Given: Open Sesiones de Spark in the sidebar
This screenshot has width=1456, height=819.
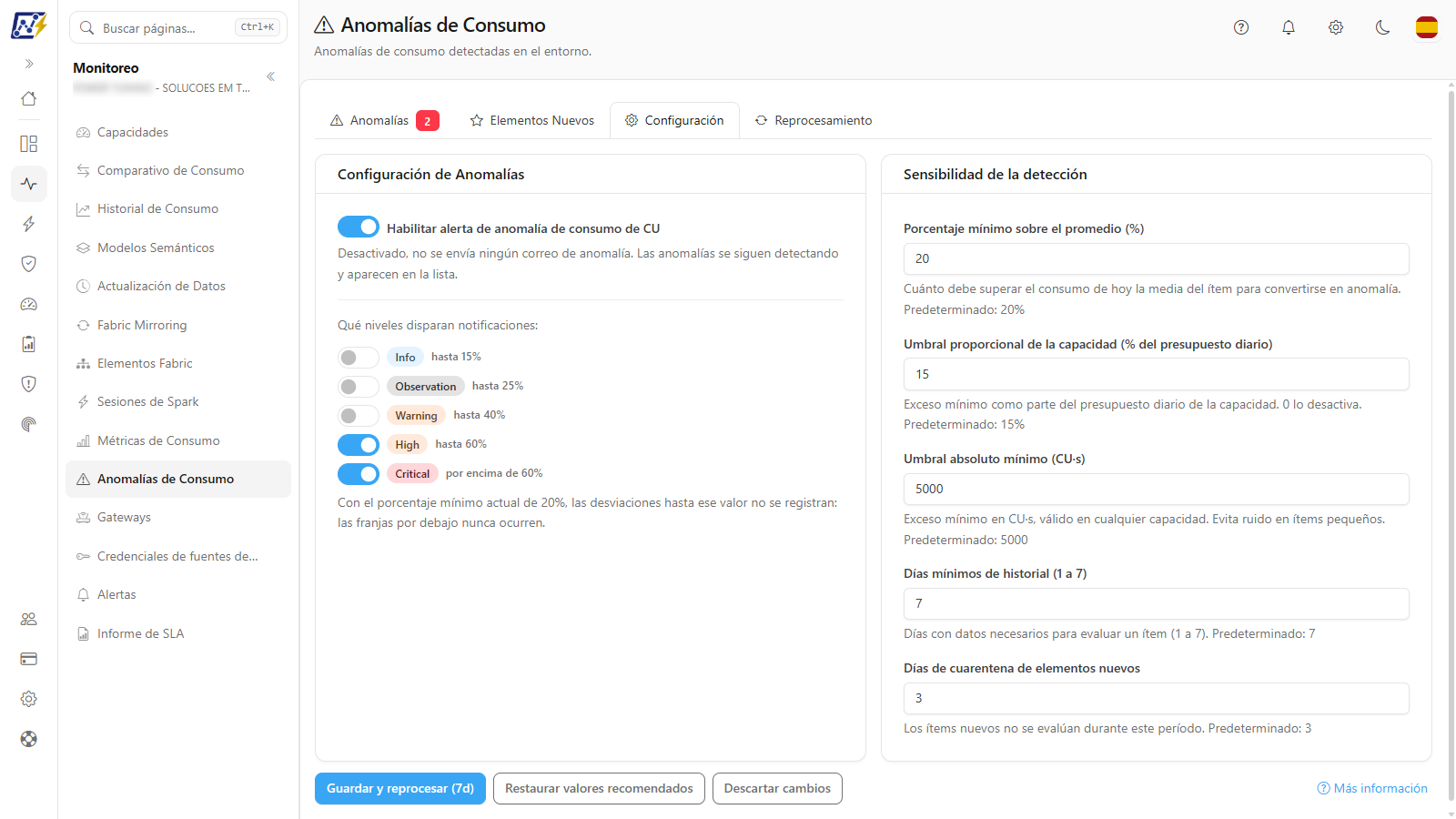Looking at the screenshot, I should [178, 401].
